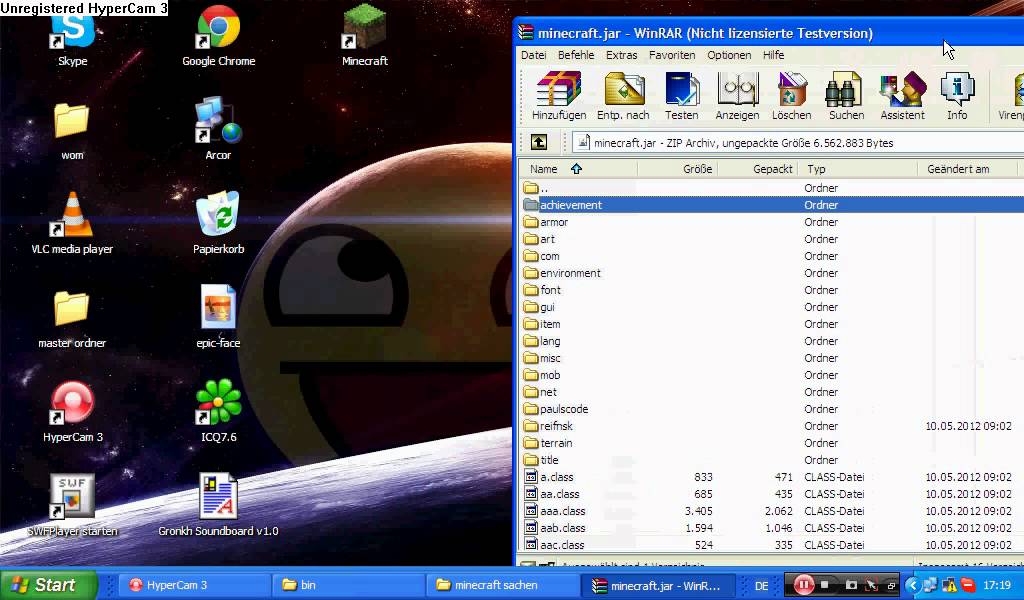Select the com folder row

pyautogui.click(x=772, y=256)
